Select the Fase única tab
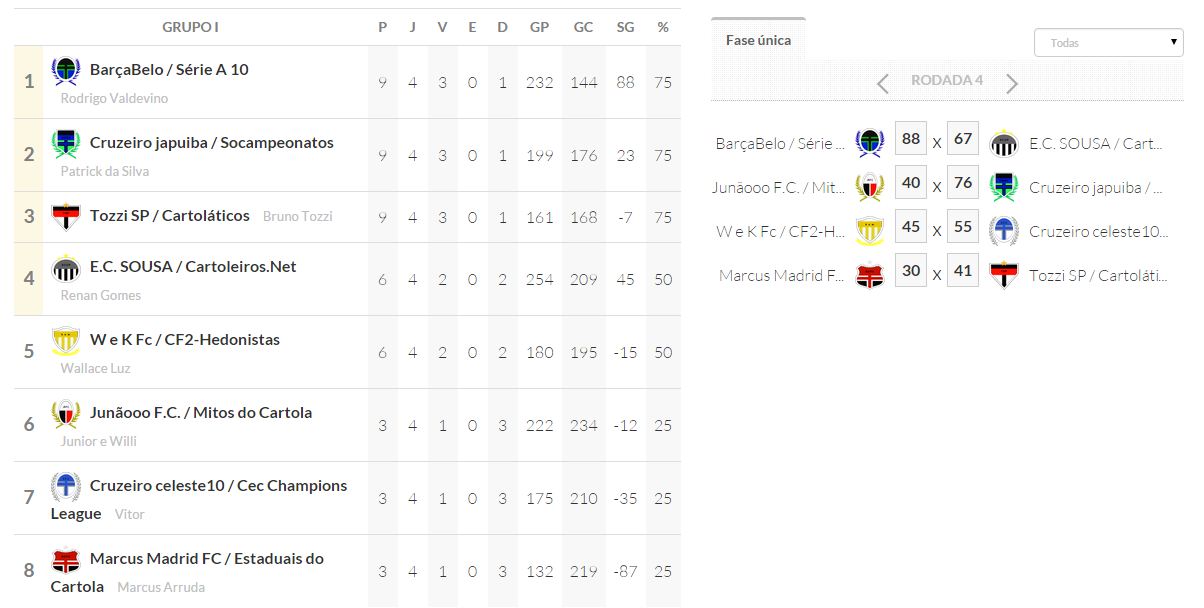 758,40
